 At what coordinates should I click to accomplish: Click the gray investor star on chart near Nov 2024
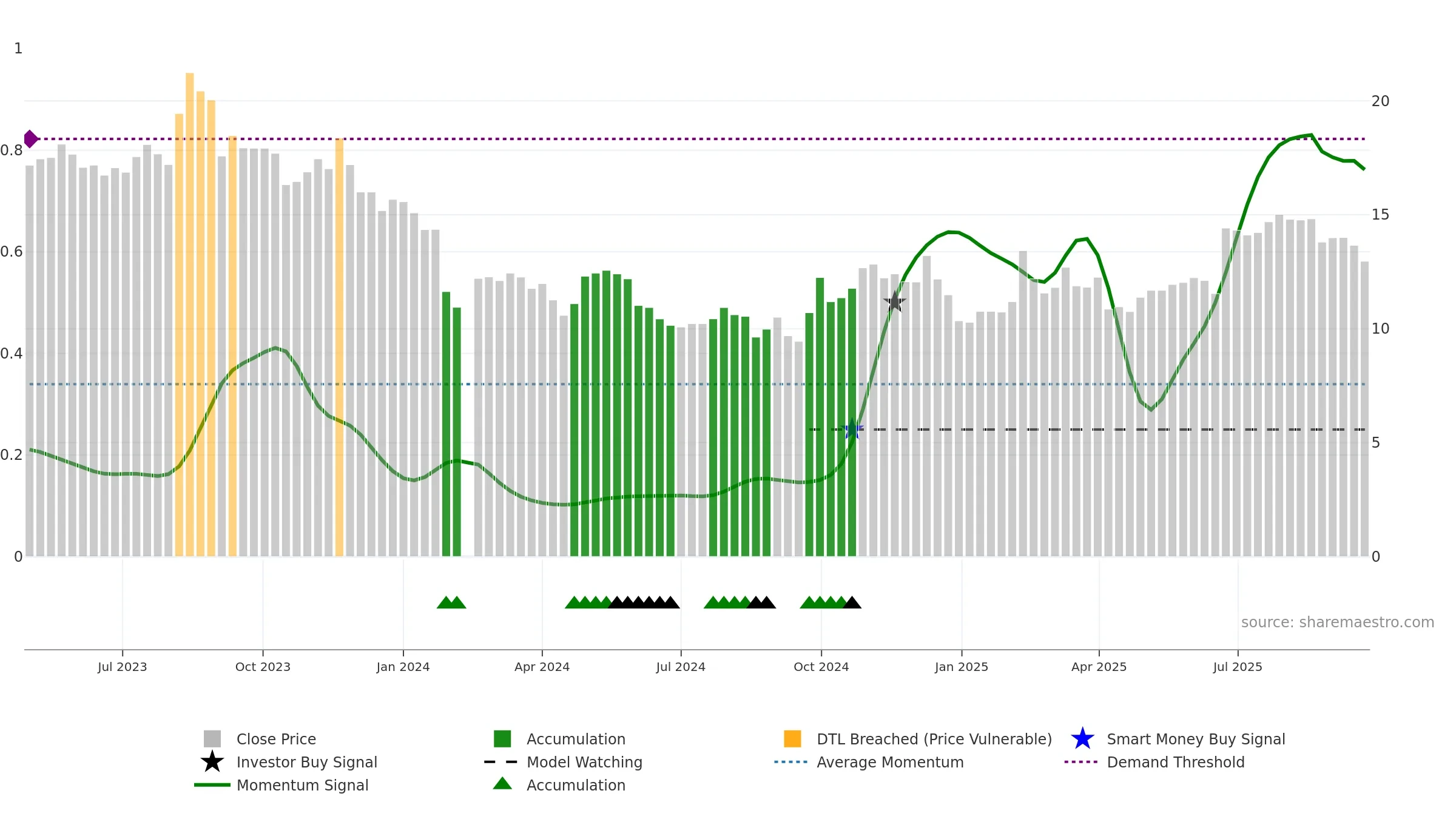(895, 302)
